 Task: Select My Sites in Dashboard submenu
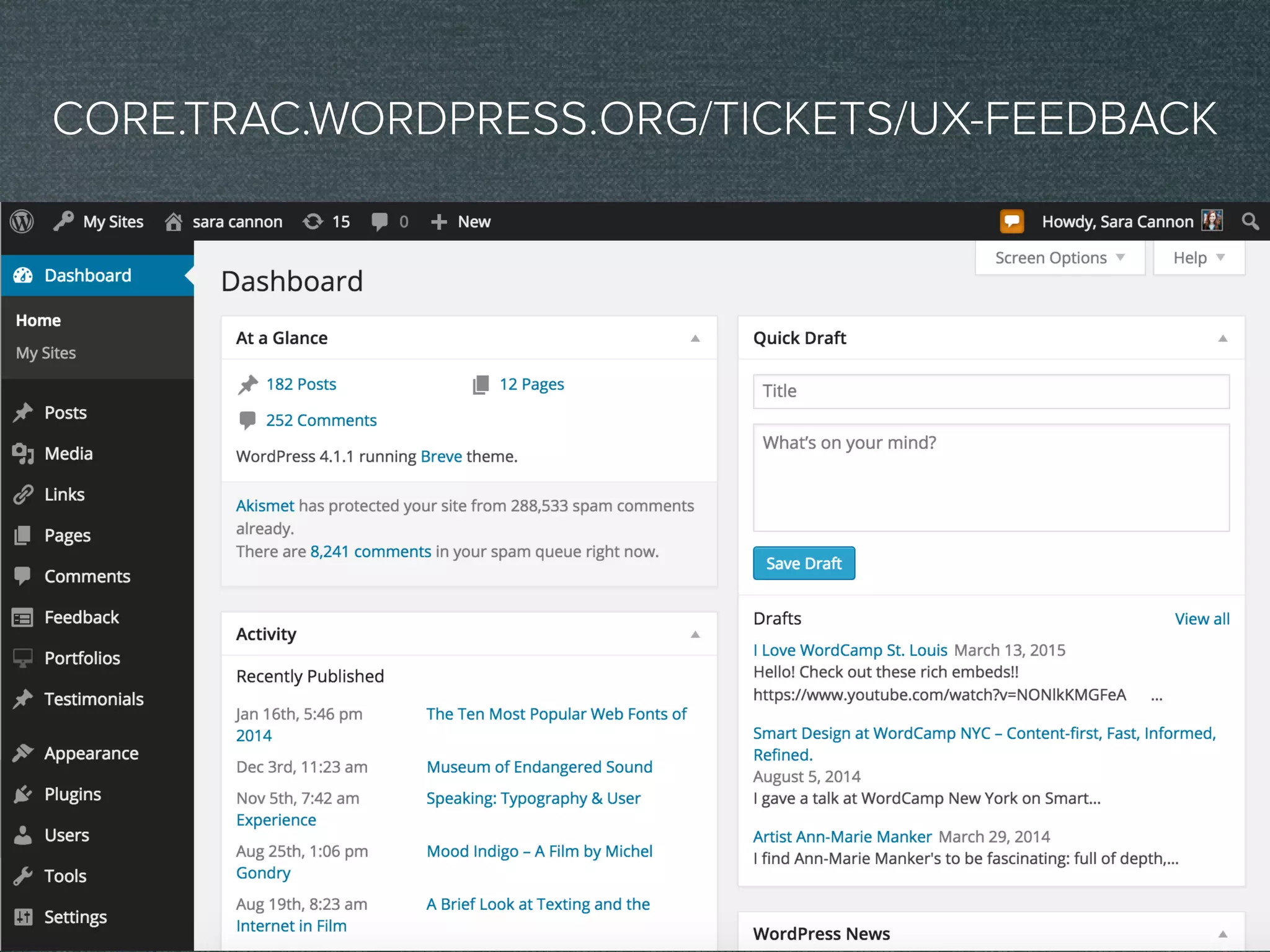(x=46, y=353)
